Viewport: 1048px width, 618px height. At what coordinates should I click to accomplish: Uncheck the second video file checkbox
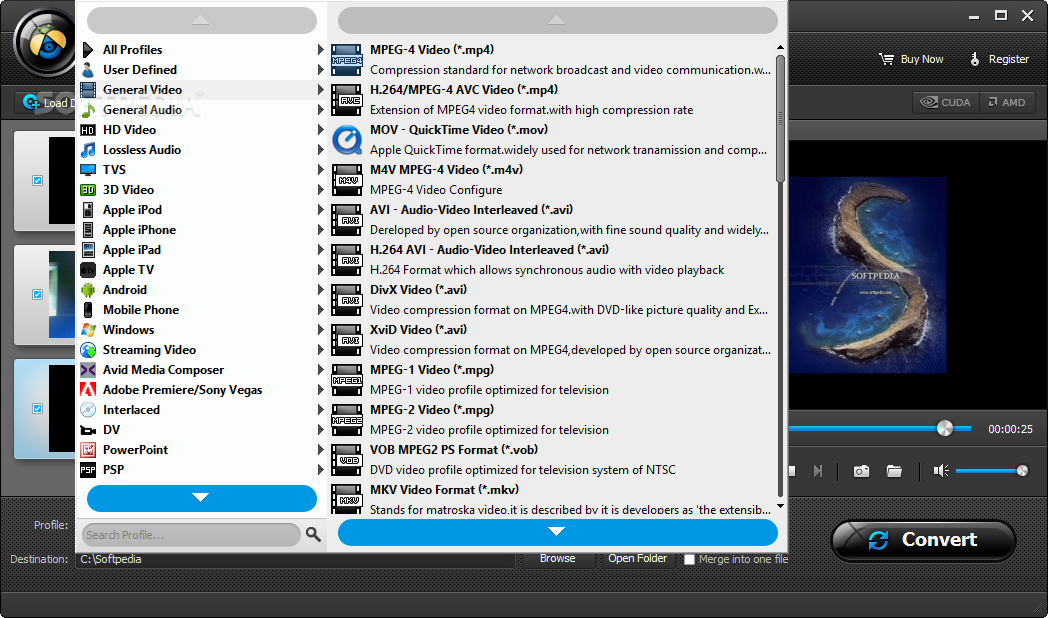point(37,295)
